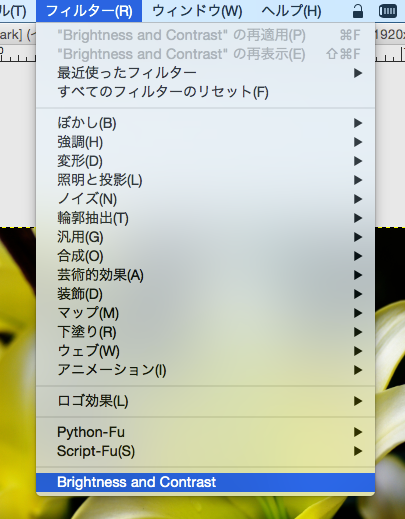Expand the Script-Fu(S) submenu

click(x=205, y=451)
